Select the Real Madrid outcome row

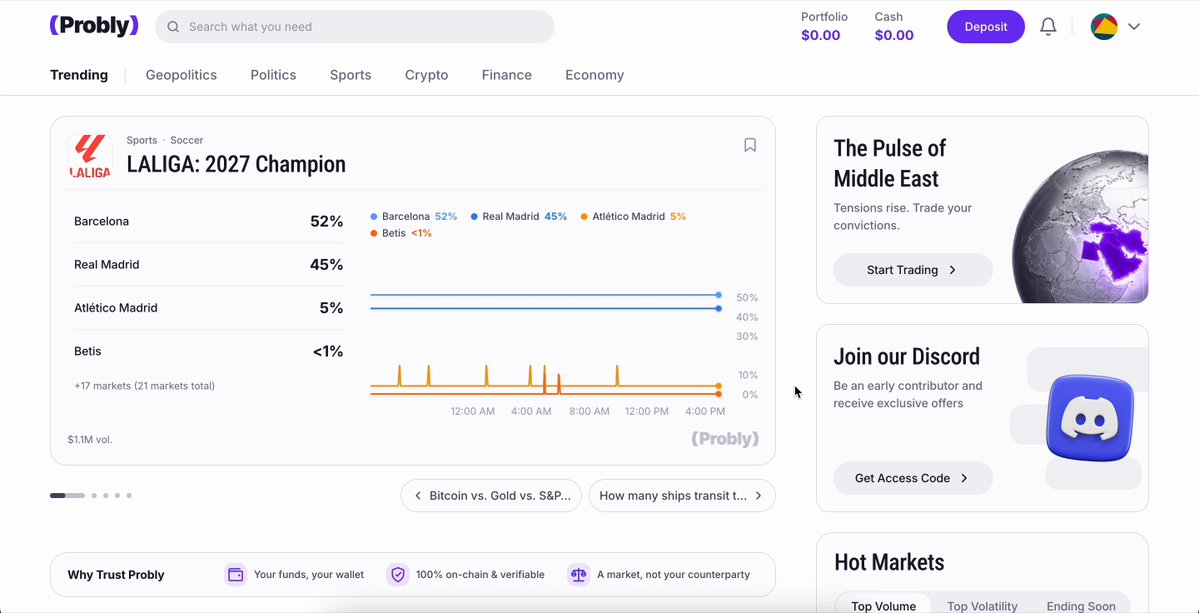pos(208,264)
